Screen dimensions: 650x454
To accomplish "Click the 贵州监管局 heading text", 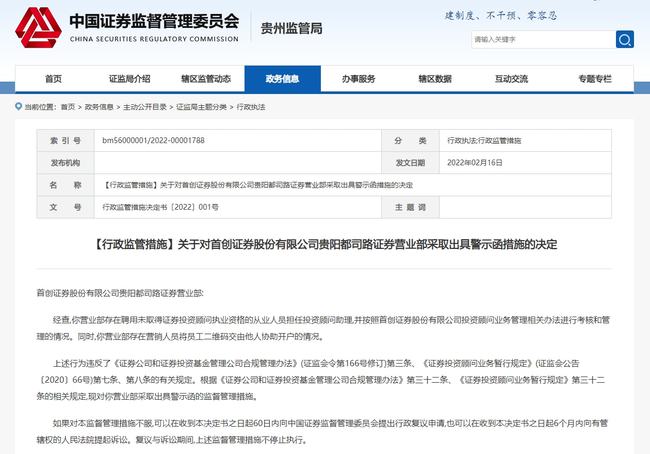I will coord(291,29).
